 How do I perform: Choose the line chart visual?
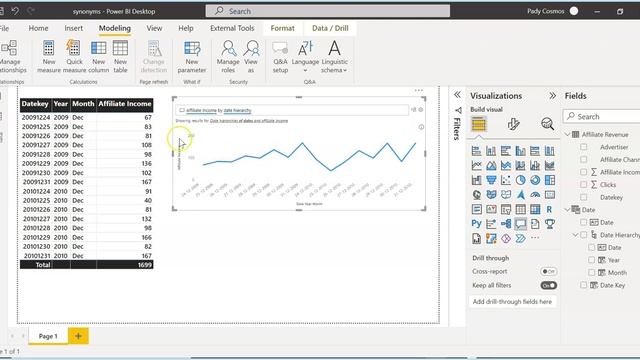[x=476, y=165]
